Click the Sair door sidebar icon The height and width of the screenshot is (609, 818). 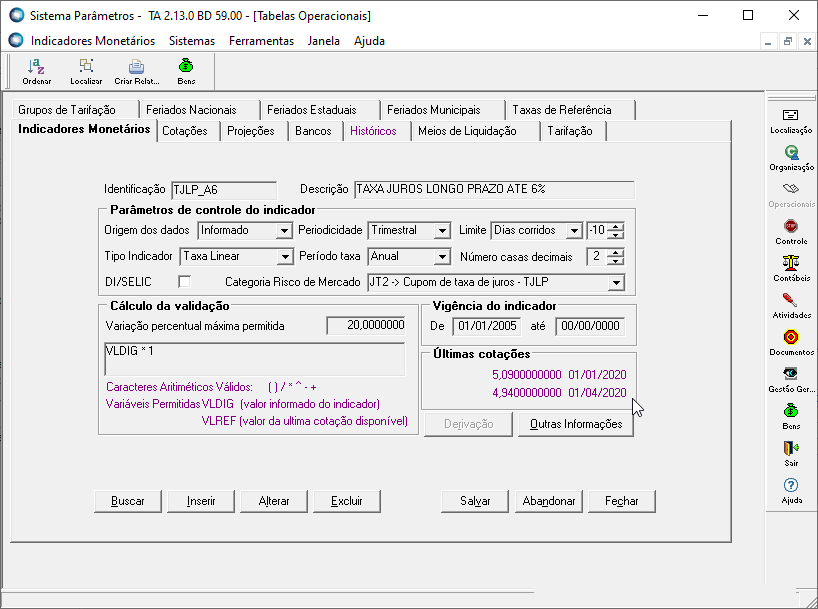[791, 455]
